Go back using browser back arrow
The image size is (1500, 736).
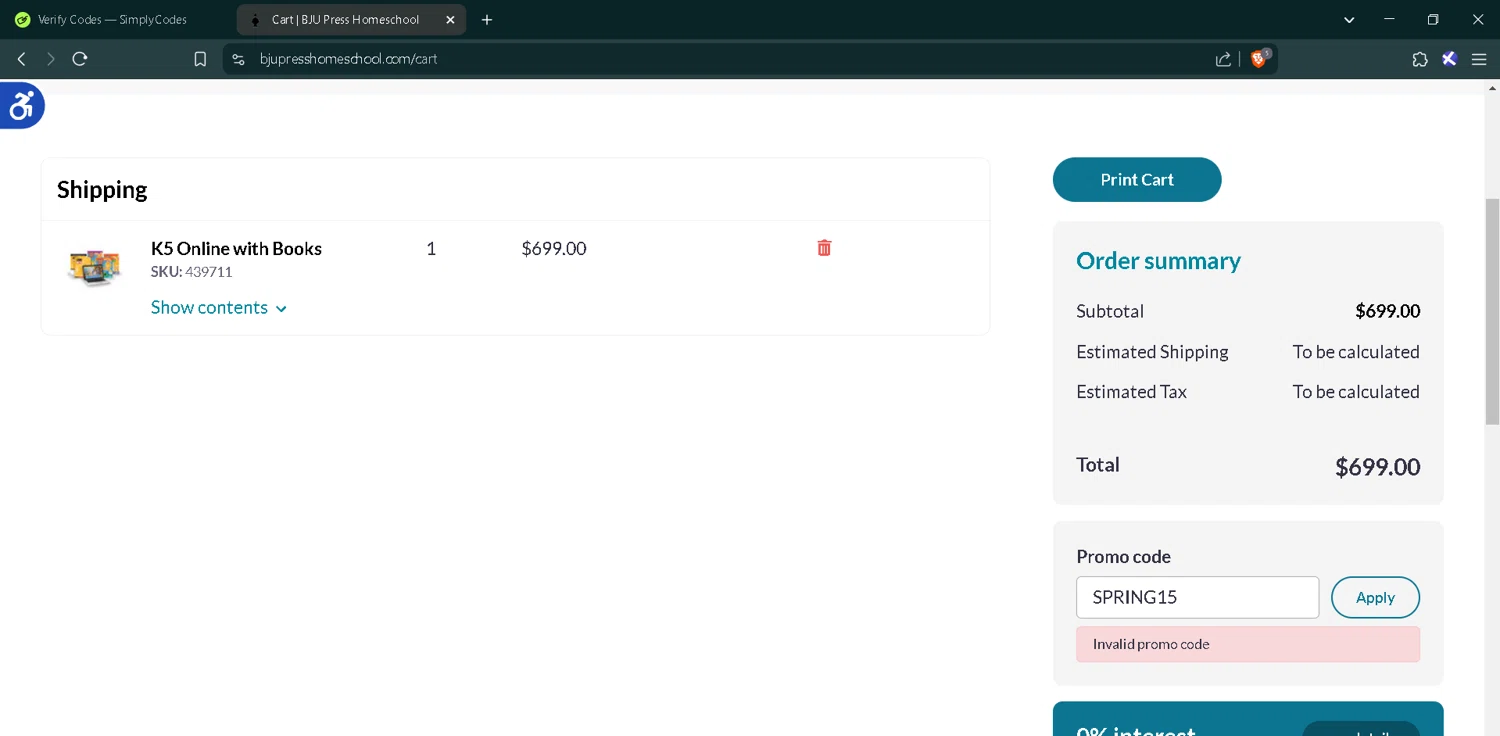21,59
